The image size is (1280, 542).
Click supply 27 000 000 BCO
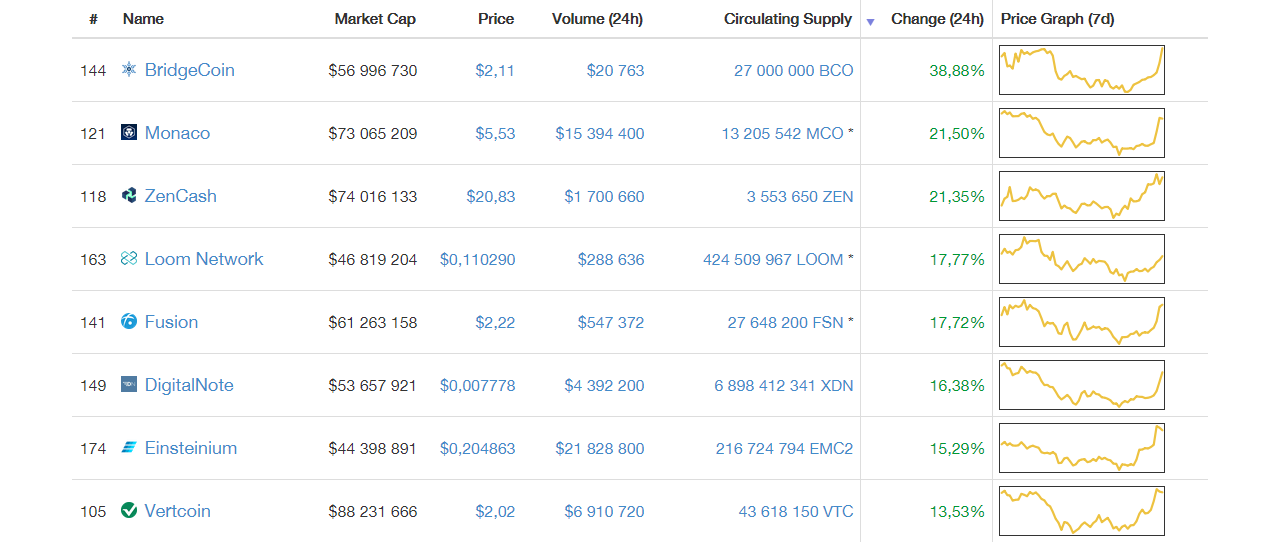794,70
